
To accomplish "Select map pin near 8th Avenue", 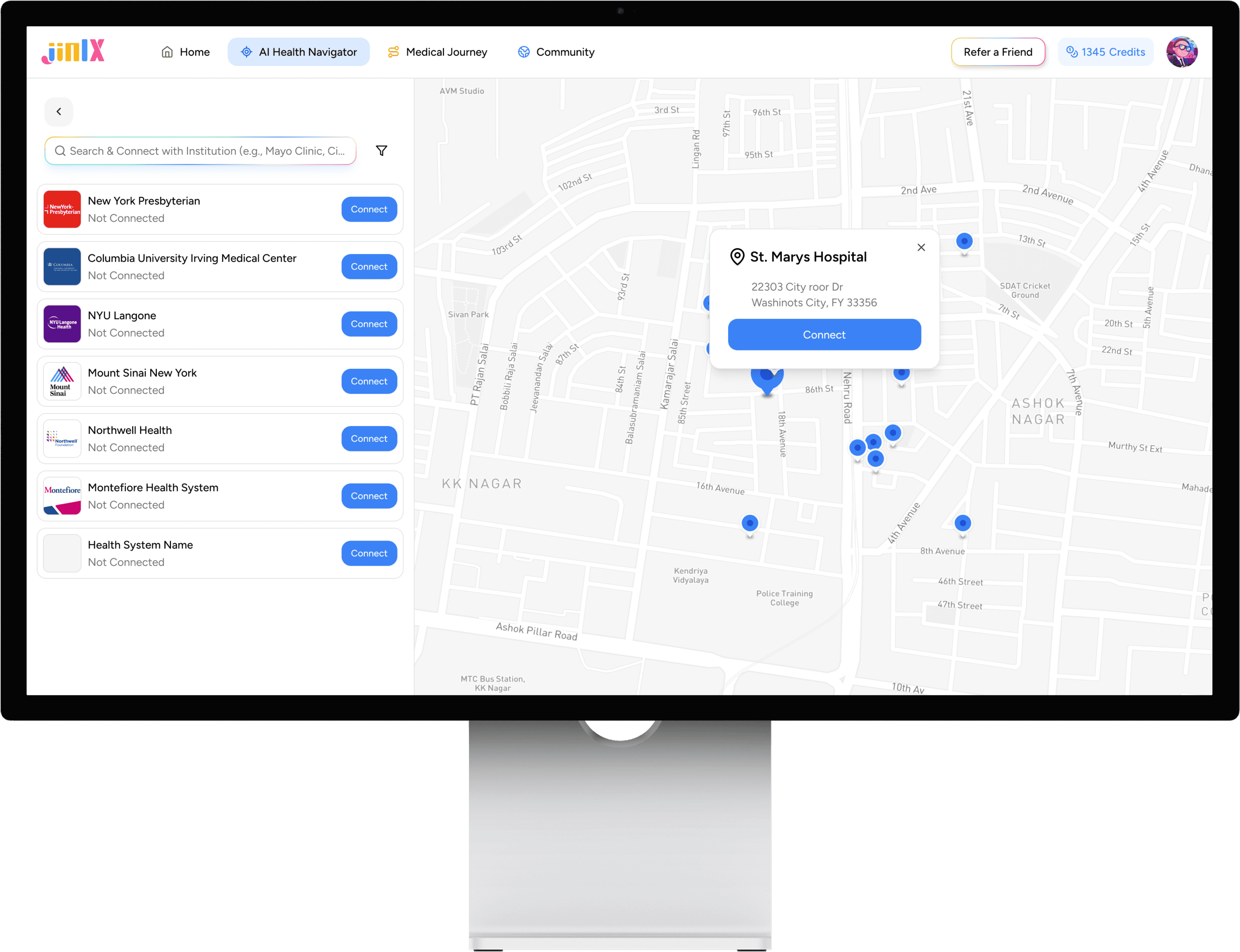I will 962,523.
